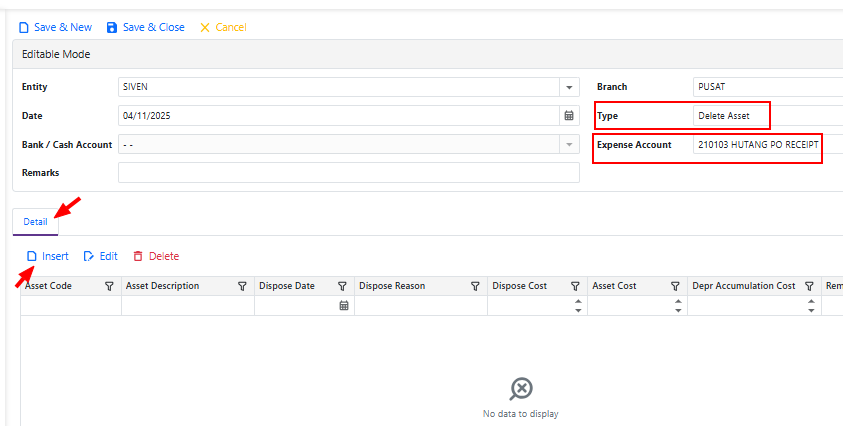Screen dimensions: 843x426
Task: Click the Entity field showing SIVEN
Action: pos(339,87)
